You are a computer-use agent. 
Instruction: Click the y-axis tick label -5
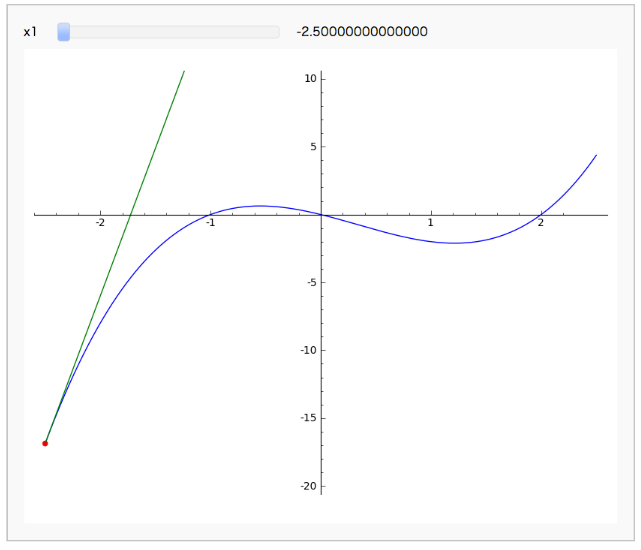click(x=311, y=282)
